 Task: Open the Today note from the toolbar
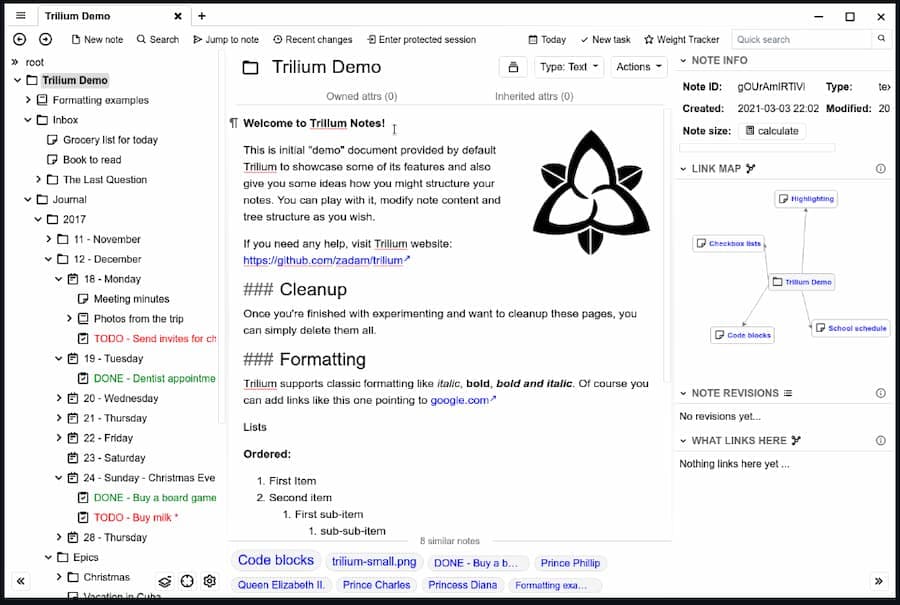click(x=548, y=40)
